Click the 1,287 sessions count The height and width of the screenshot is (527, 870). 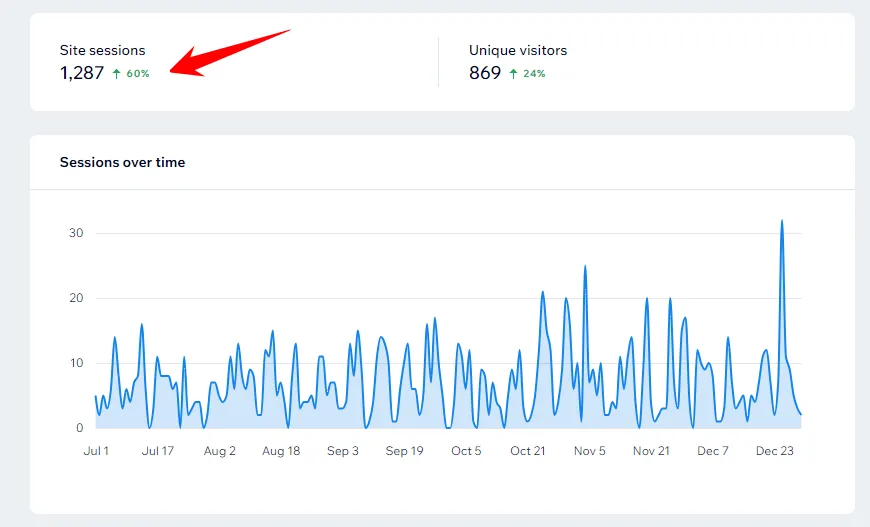point(82,73)
